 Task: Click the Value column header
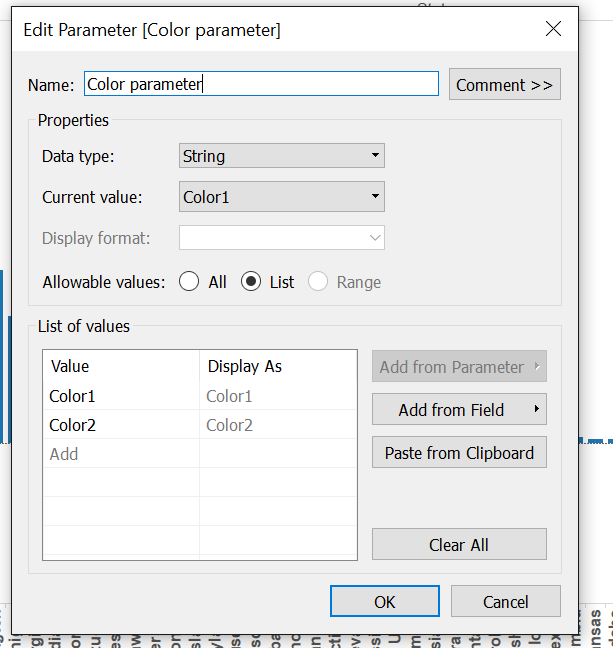(x=120, y=366)
